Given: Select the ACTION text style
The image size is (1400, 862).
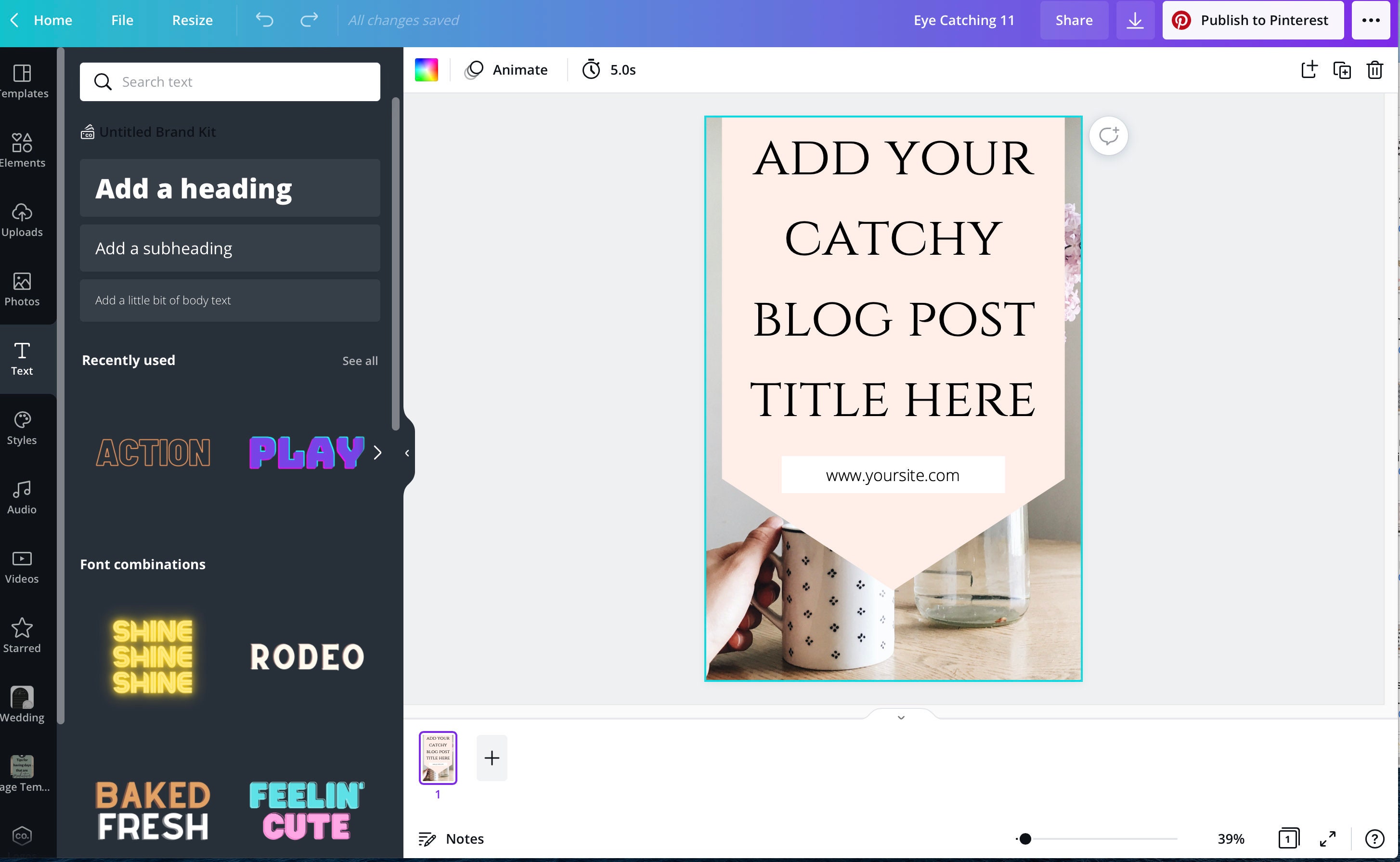Looking at the screenshot, I should click(x=153, y=453).
